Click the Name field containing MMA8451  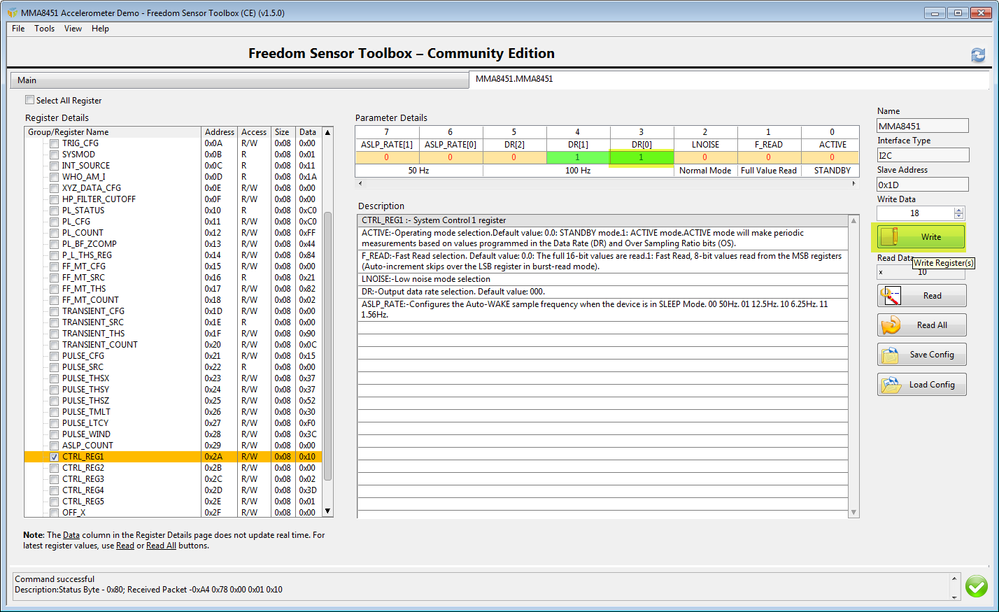tap(923, 126)
